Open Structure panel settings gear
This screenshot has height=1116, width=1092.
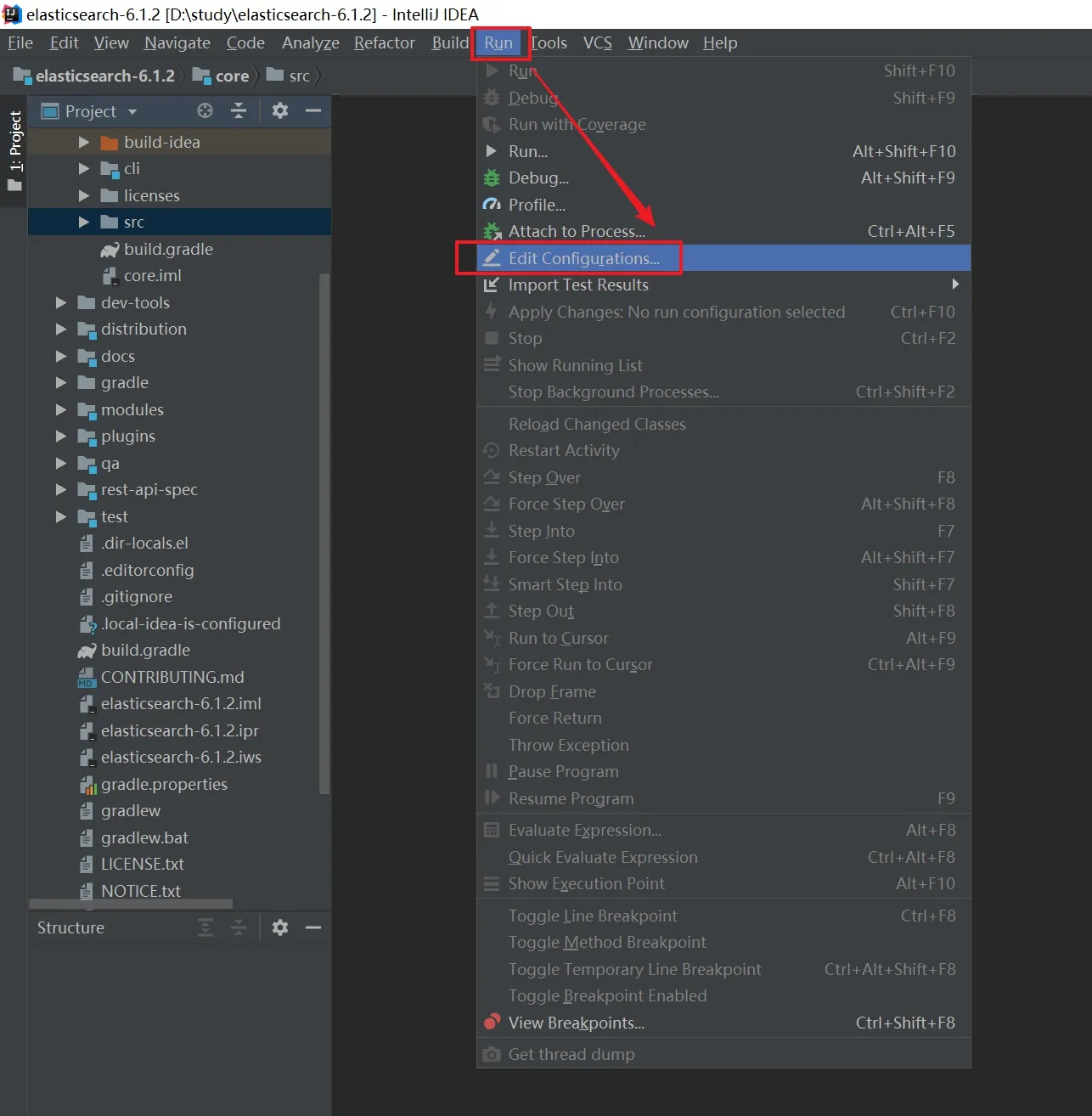point(280,927)
